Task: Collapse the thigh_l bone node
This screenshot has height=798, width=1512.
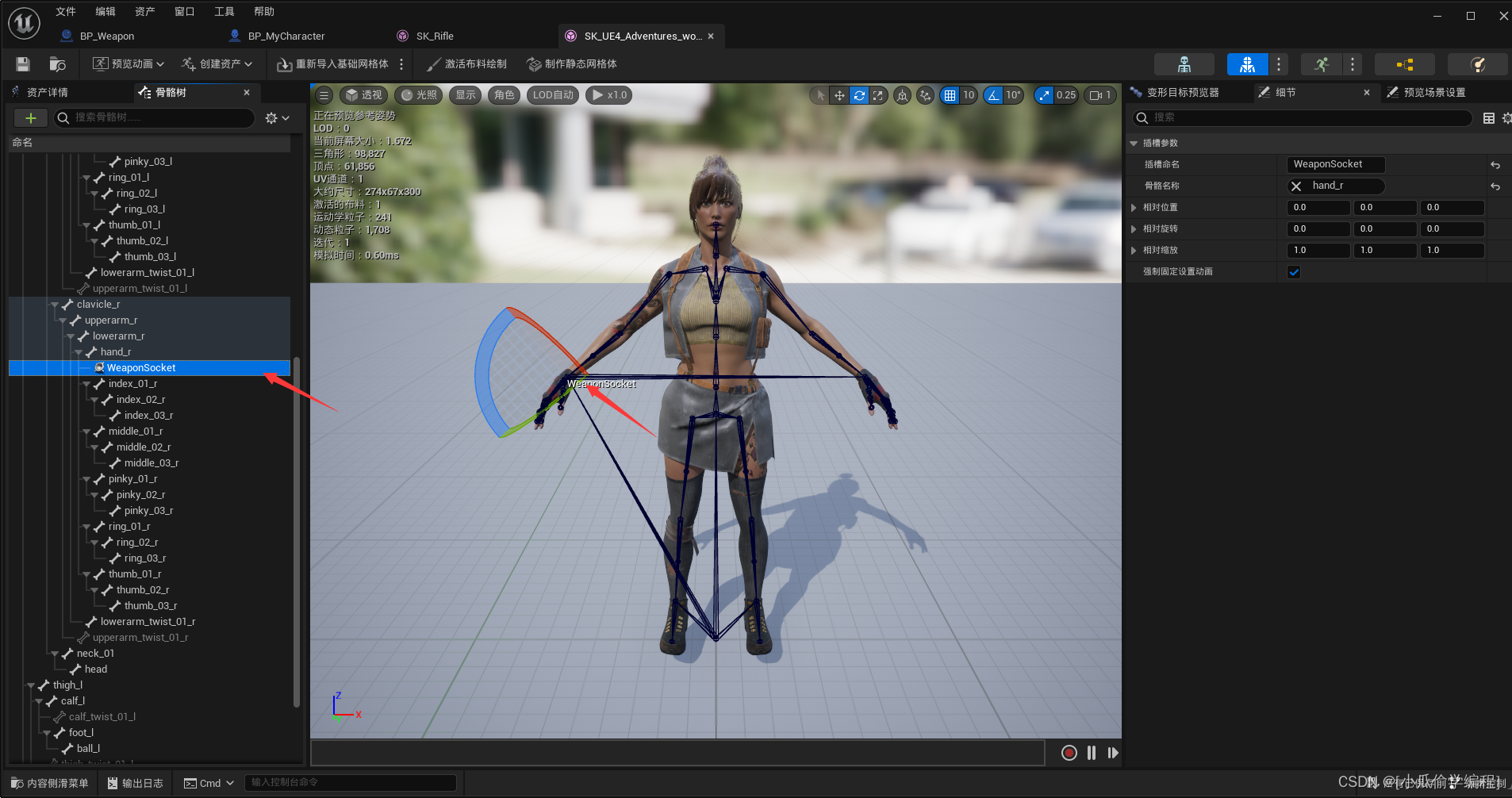Action: [31, 685]
